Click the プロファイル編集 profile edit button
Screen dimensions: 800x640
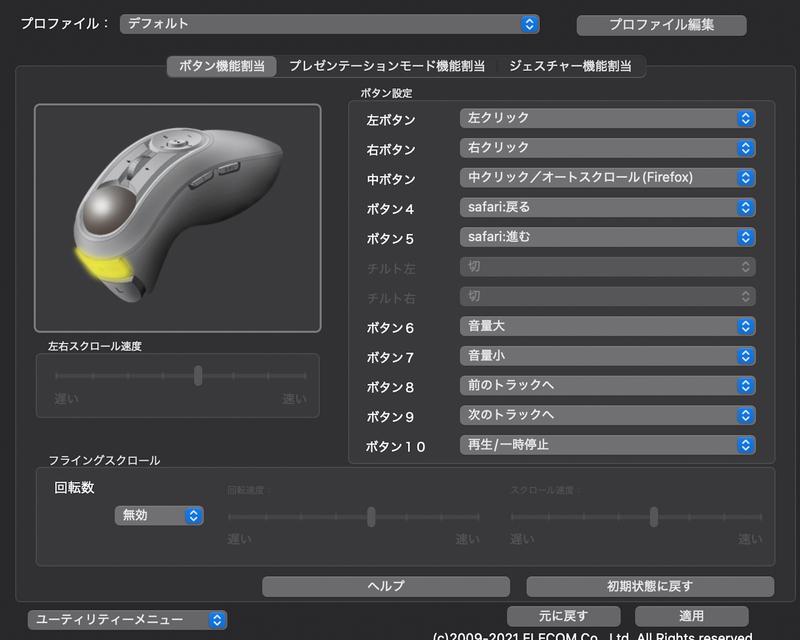(660, 25)
